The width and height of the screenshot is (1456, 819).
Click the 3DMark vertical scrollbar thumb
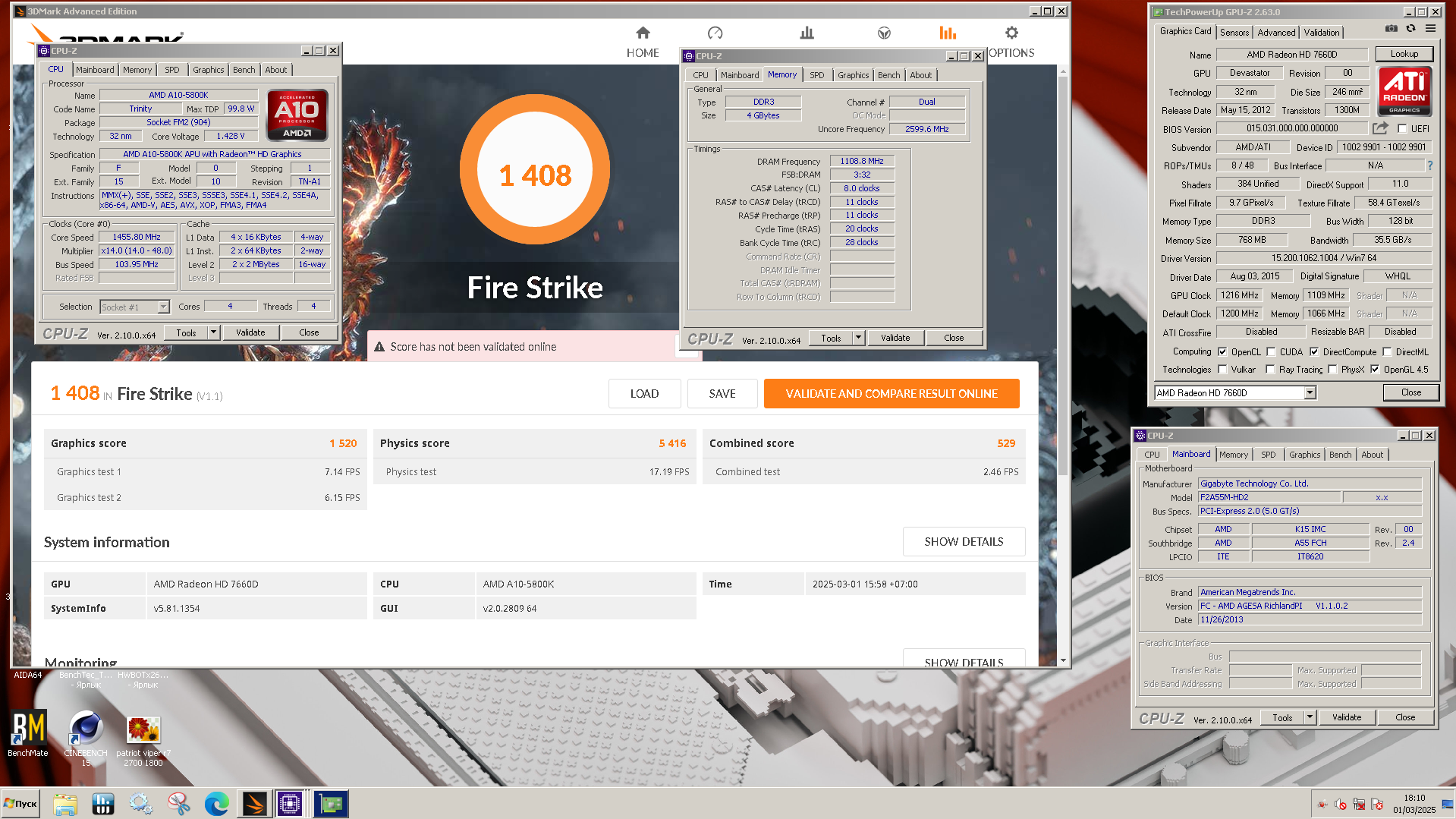(x=1063, y=277)
